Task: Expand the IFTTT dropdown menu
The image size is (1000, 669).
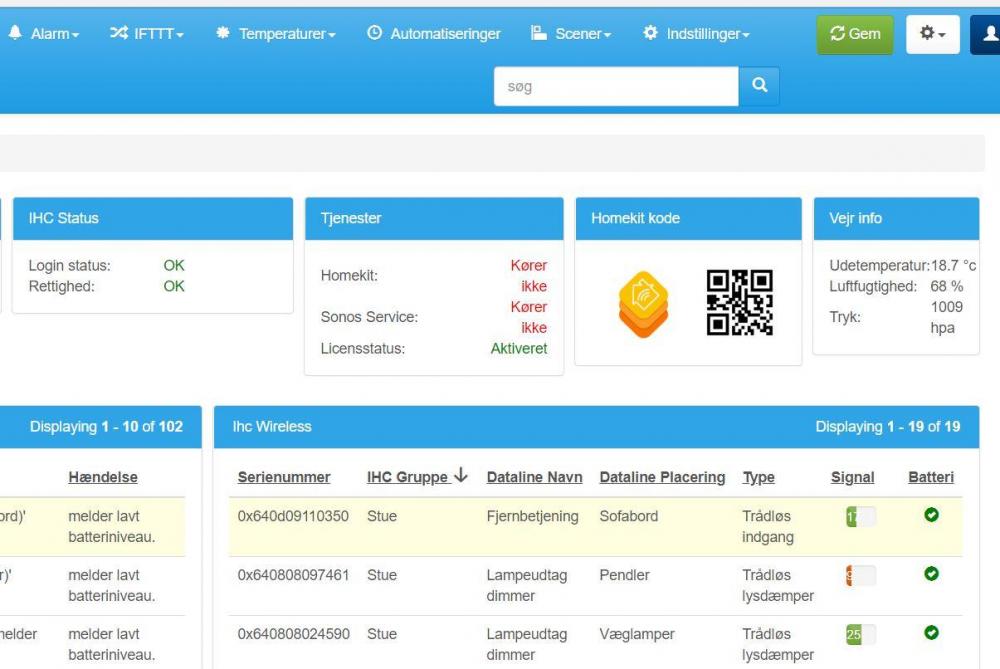Action: point(146,34)
